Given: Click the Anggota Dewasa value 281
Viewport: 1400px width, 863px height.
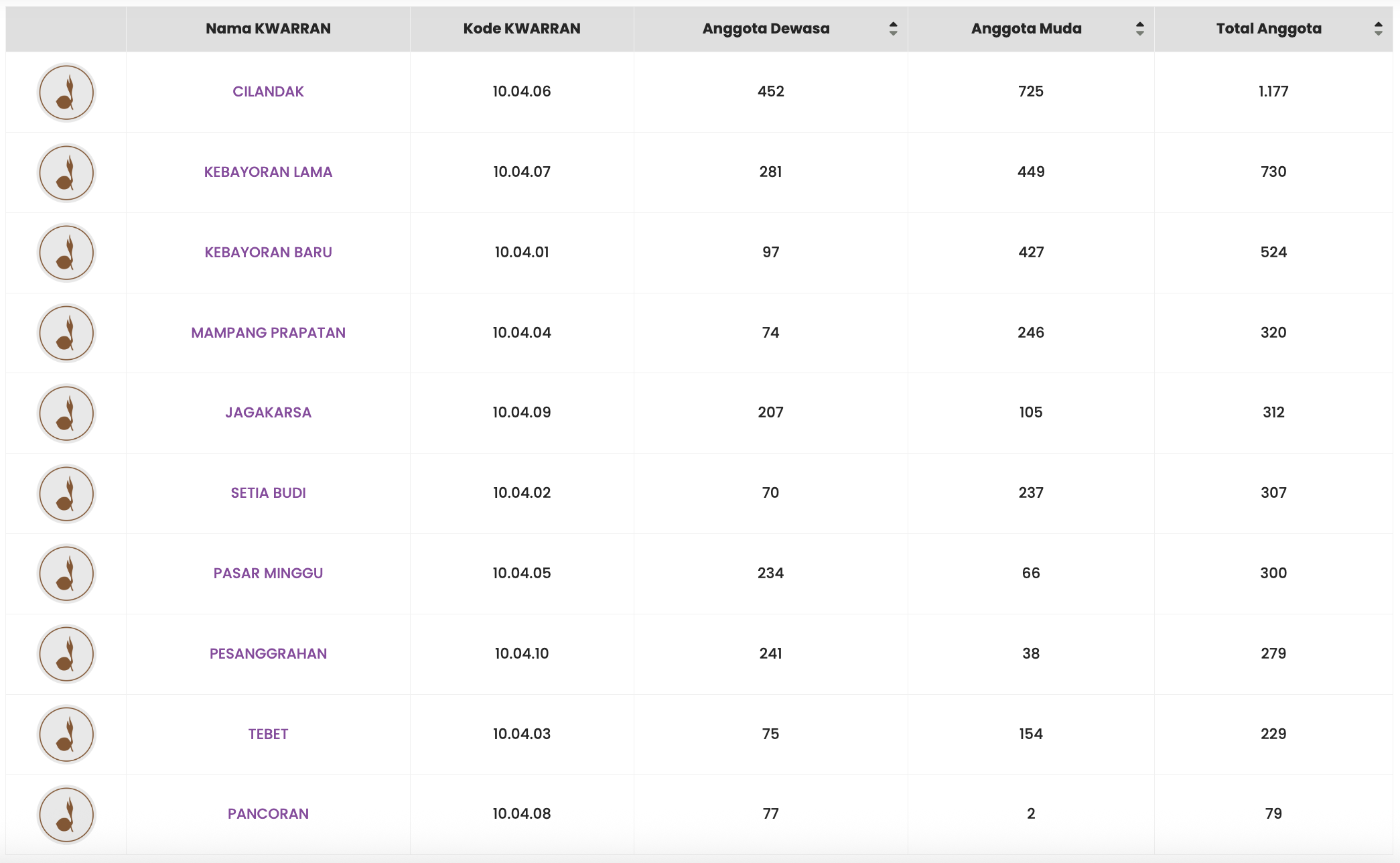Looking at the screenshot, I should click(770, 172).
